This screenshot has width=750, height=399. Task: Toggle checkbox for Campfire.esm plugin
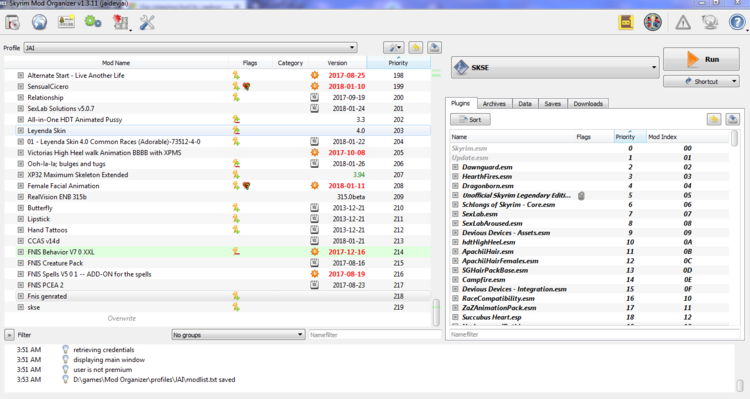455,279
